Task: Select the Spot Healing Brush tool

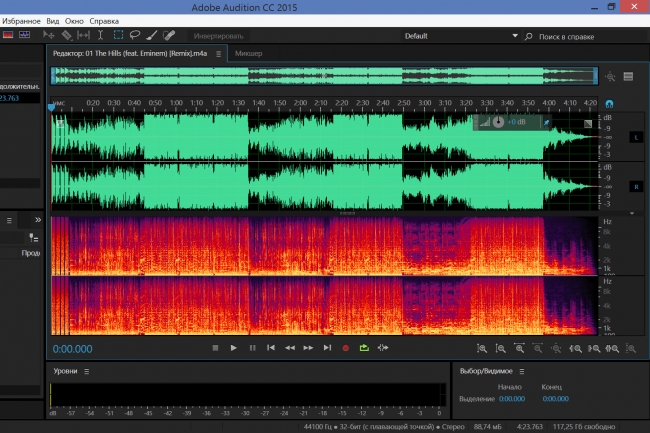Action: (169, 36)
